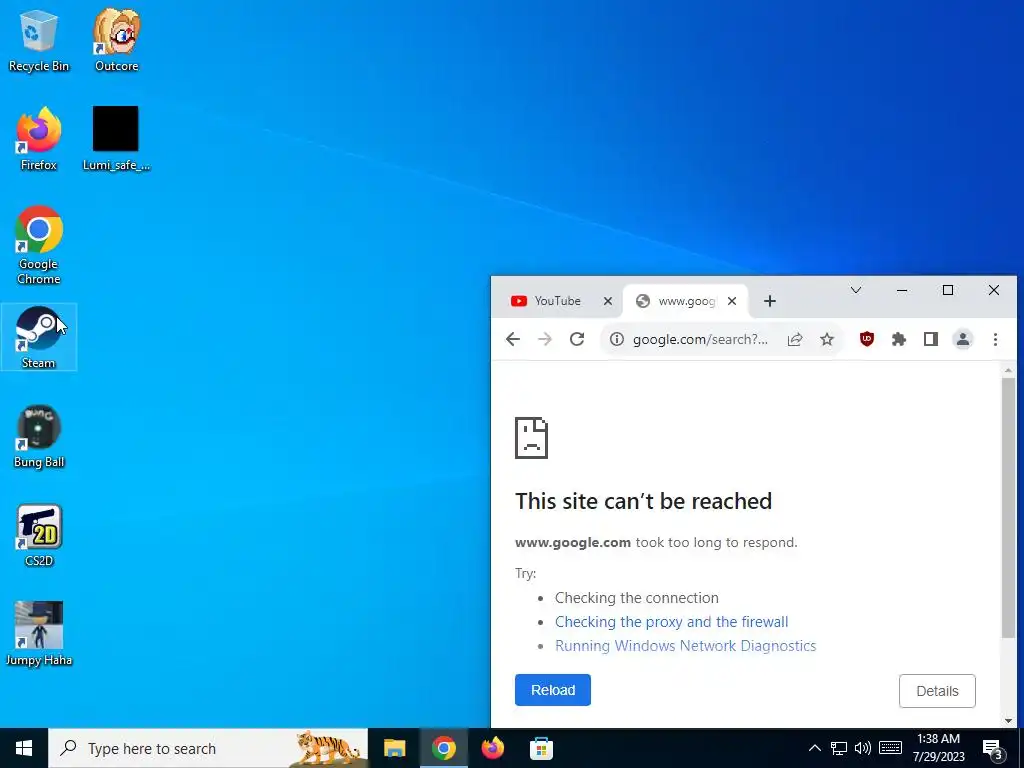Select the Firefox desktop shortcut
The height and width of the screenshot is (768, 1024).
[x=39, y=140]
